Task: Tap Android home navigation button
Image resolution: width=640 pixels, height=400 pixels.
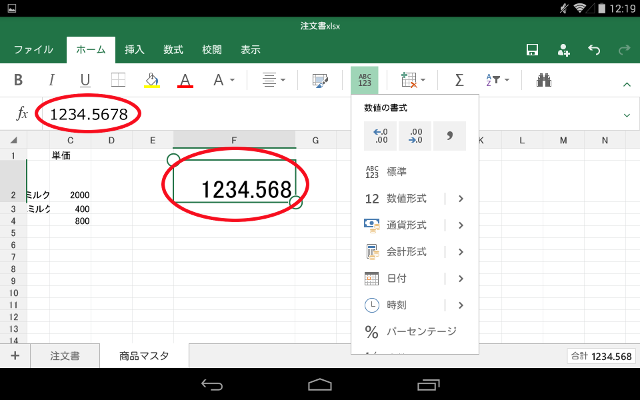Action: coord(320,384)
